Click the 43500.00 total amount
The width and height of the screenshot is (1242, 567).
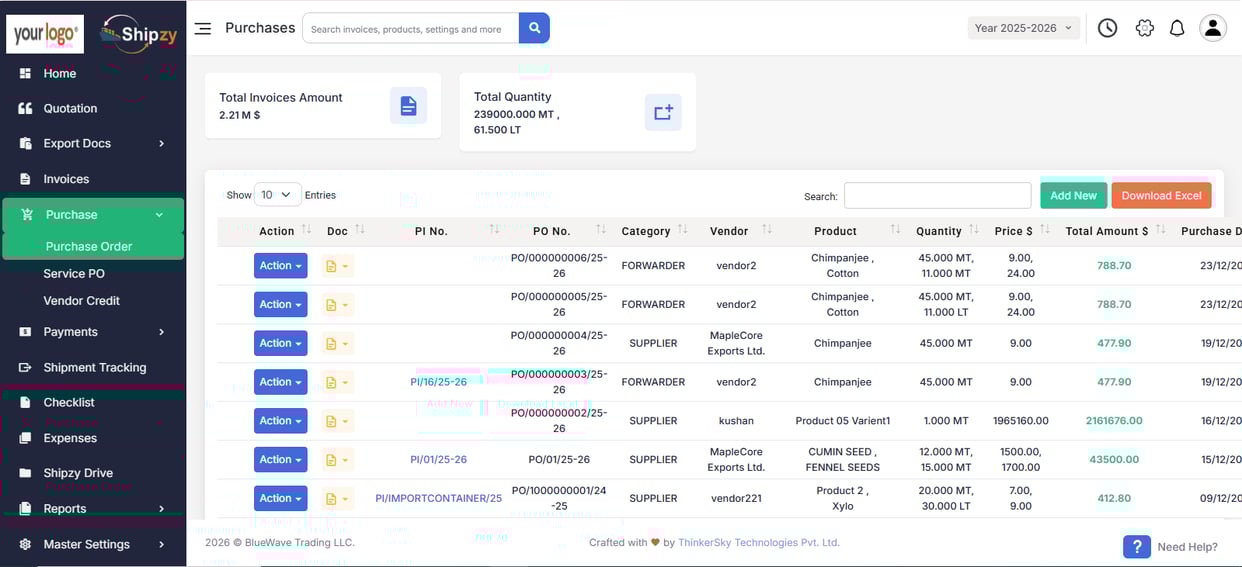point(1114,460)
